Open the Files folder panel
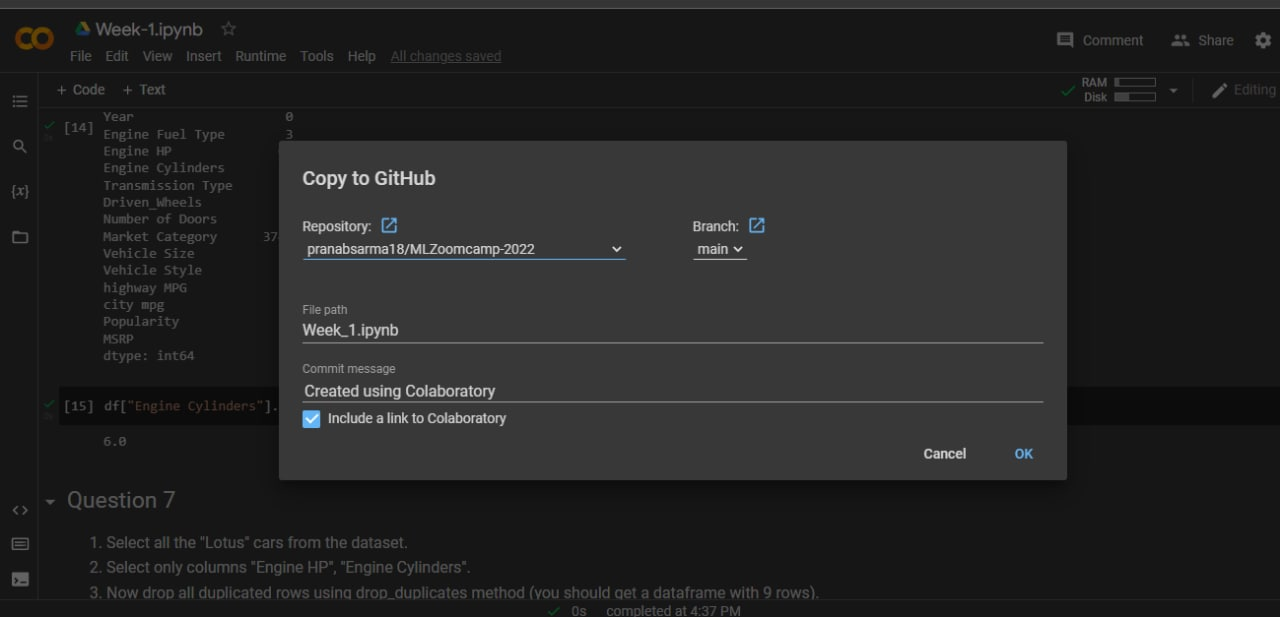Screen dimensions: 1280x617 point(20,237)
